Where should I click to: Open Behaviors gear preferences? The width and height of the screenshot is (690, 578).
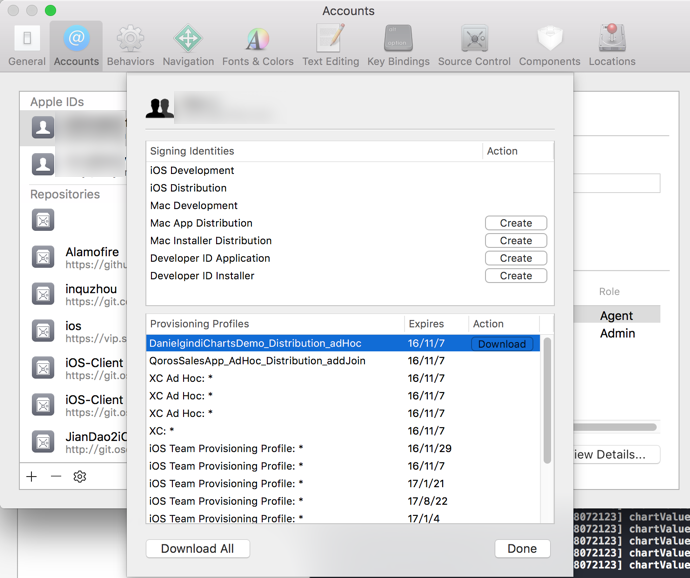click(130, 46)
